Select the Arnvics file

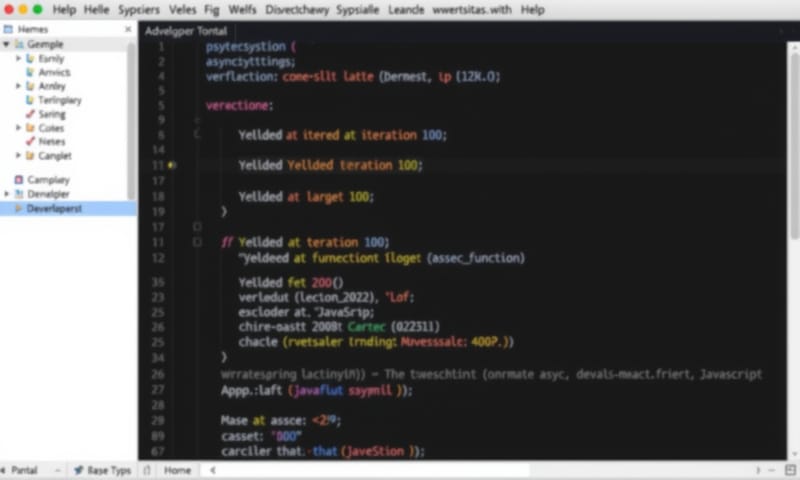tap(55, 72)
